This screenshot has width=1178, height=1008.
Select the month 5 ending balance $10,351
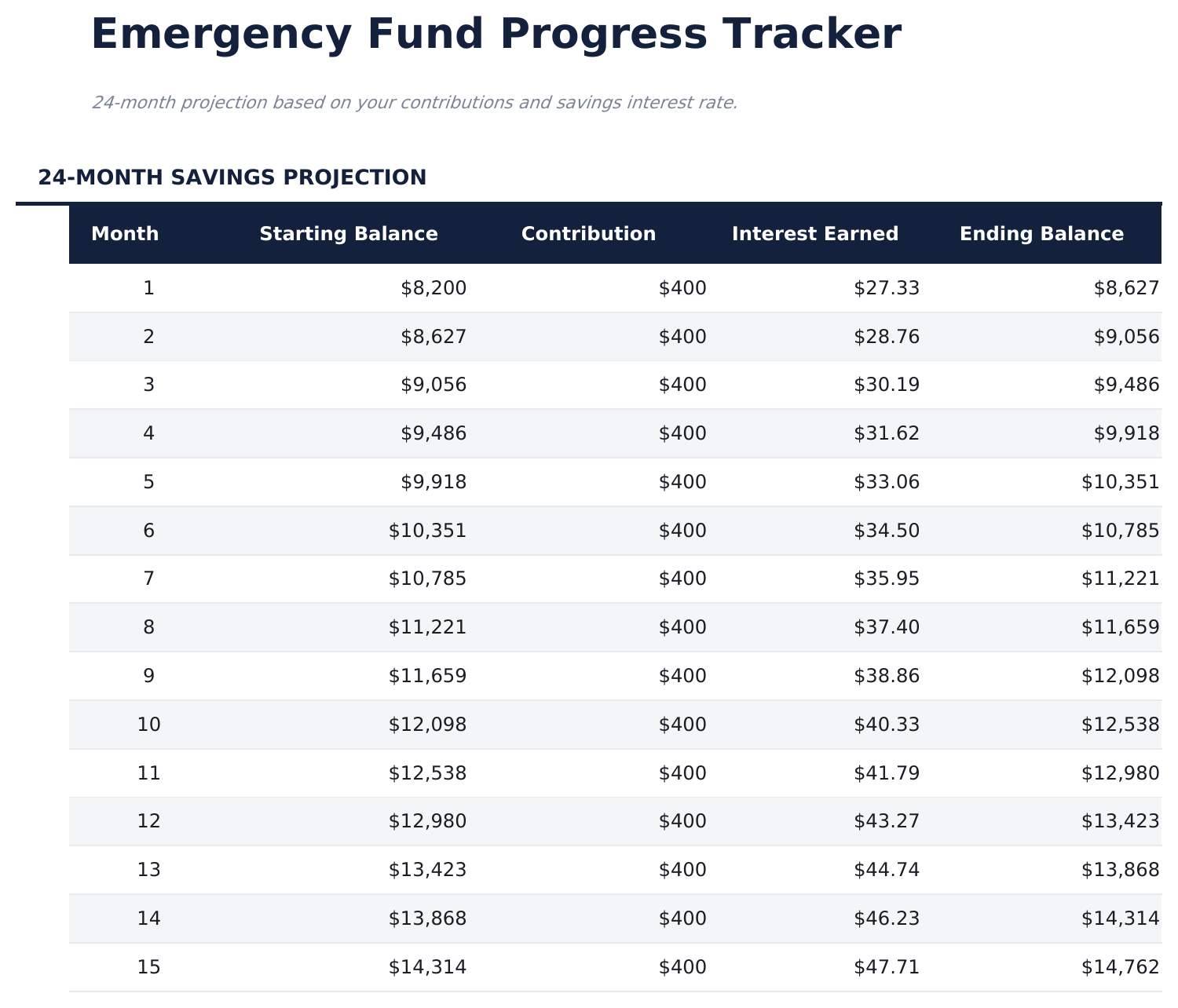point(1120,482)
